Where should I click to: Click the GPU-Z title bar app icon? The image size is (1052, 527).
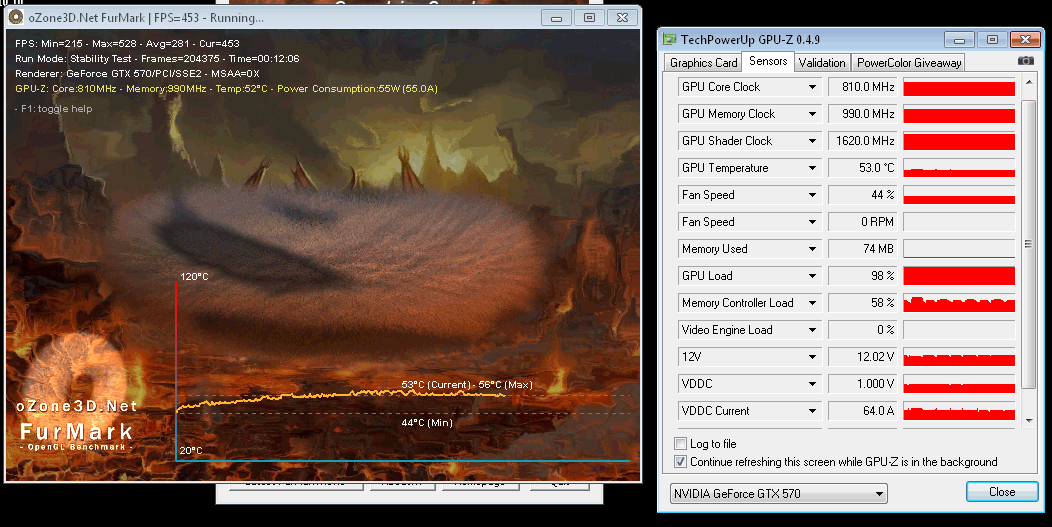pos(670,39)
